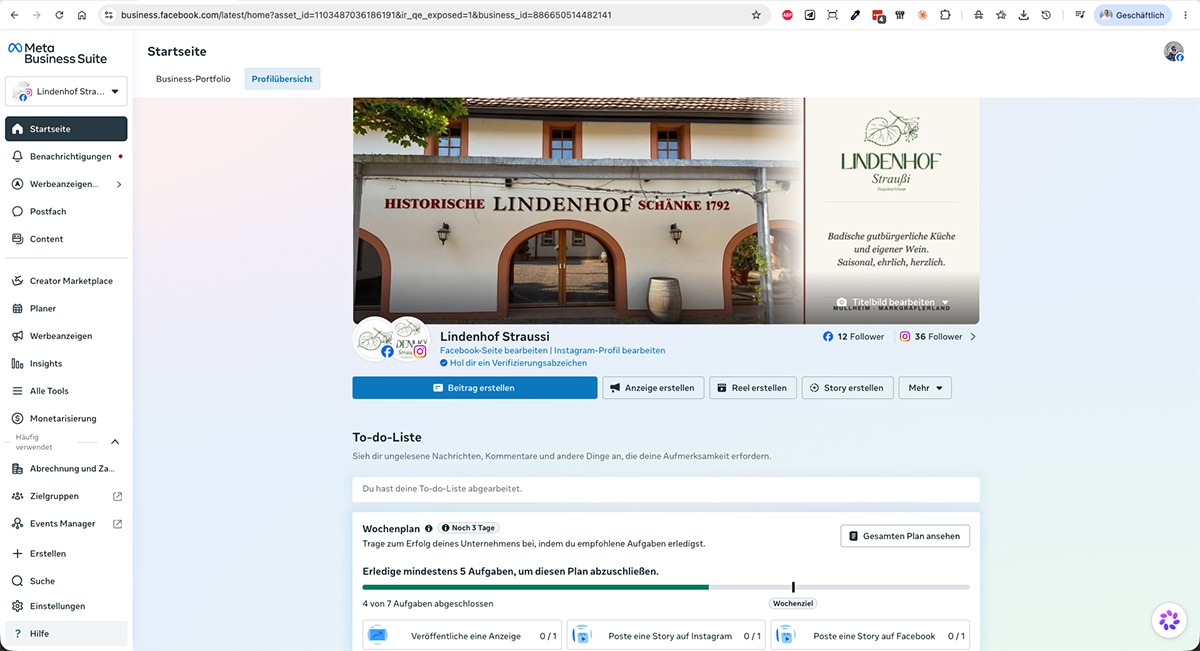Viewport: 1200px width, 651px height.
Task: Open the Content section
Action: pos(66,239)
